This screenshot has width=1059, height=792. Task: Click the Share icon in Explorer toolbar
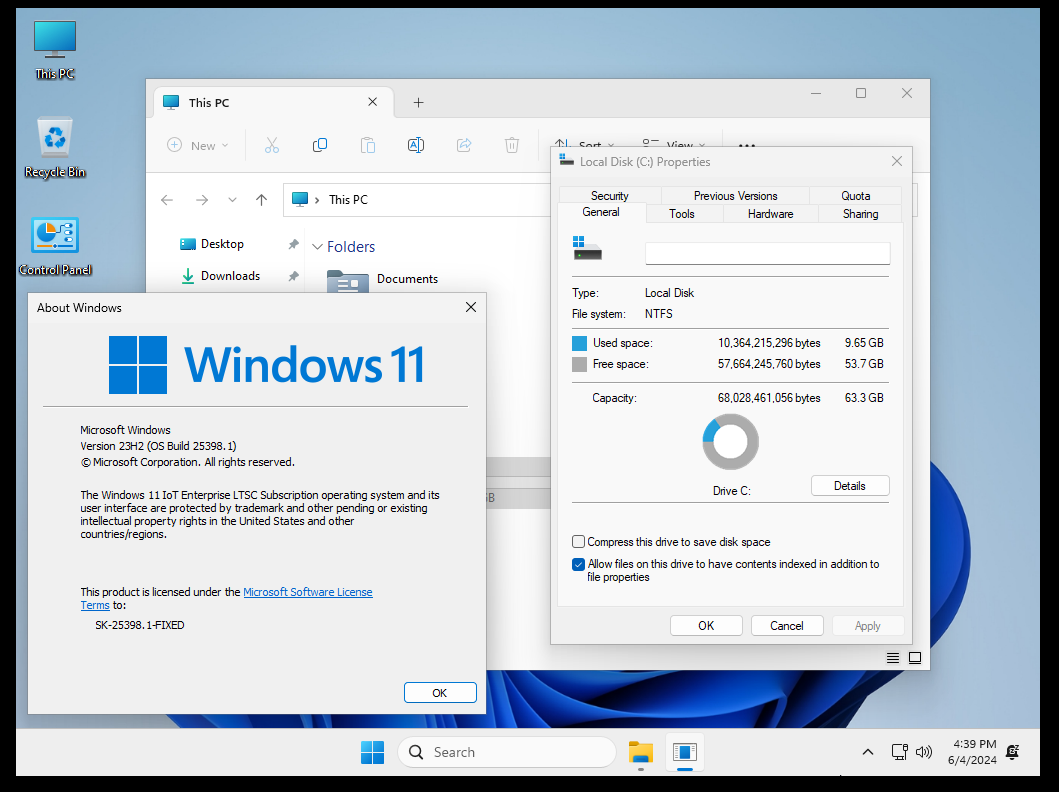464,145
